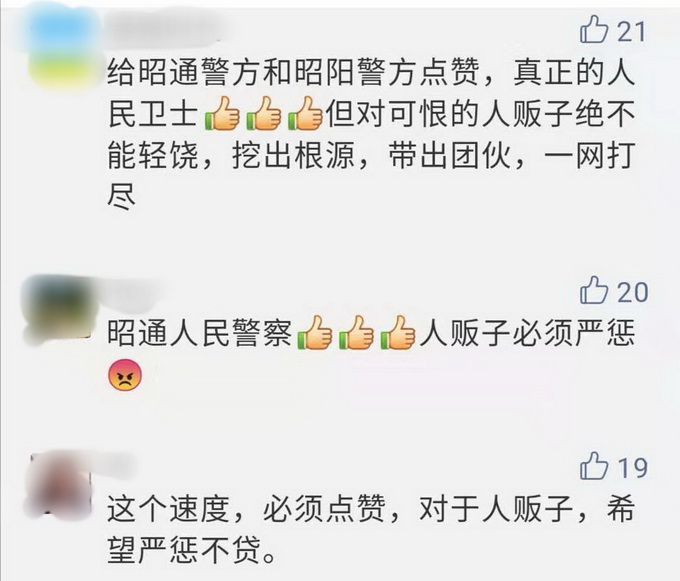Tap the first thumbs-up emoji after 人民卫士
680x581 pixels.
[x=222, y=114]
